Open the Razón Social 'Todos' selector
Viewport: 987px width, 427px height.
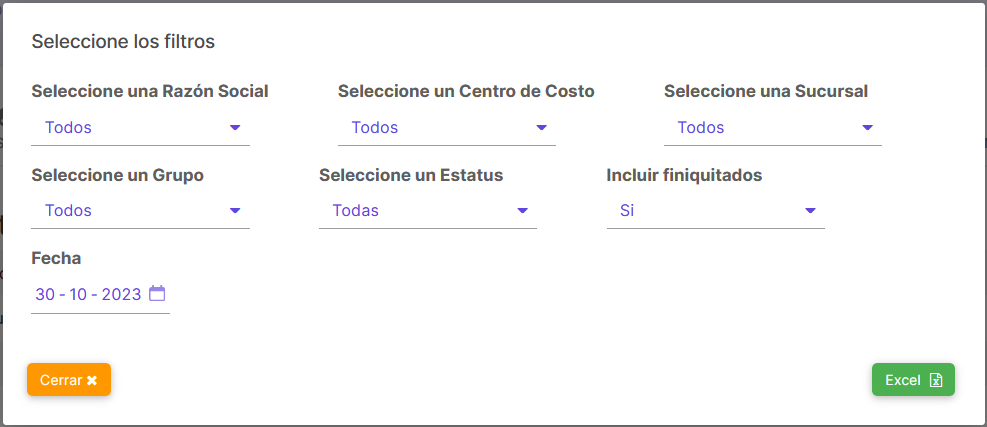tap(140, 128)
